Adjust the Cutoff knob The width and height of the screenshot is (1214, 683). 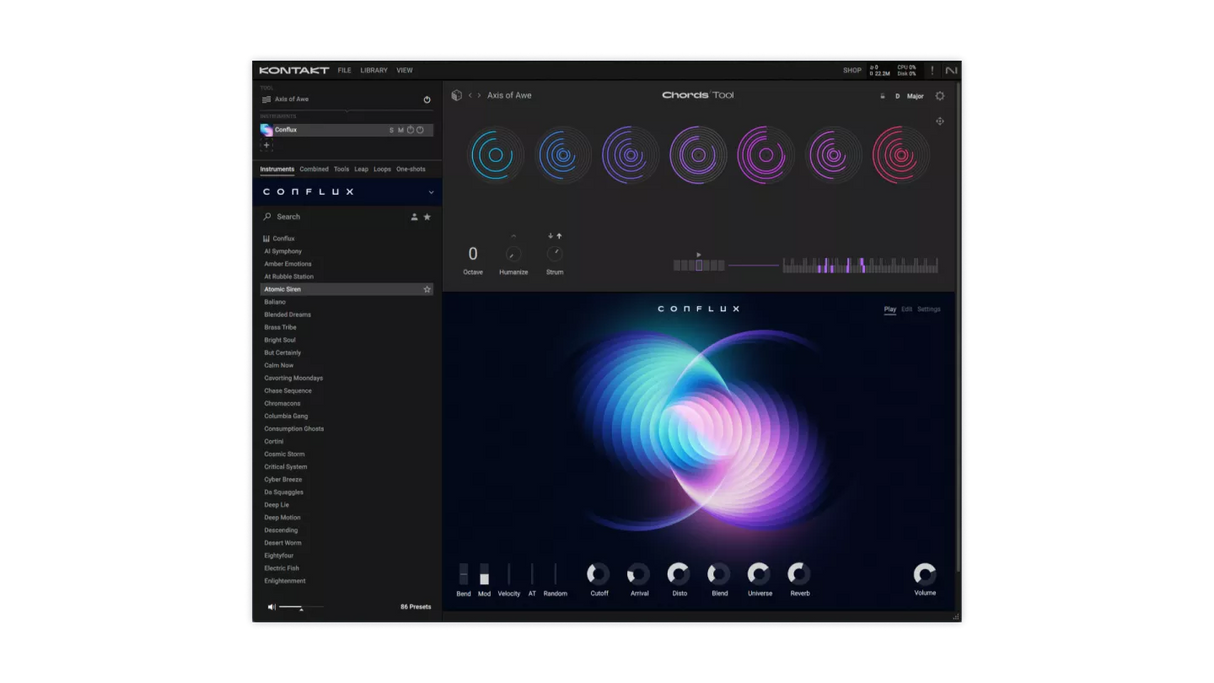click(598, 574)
